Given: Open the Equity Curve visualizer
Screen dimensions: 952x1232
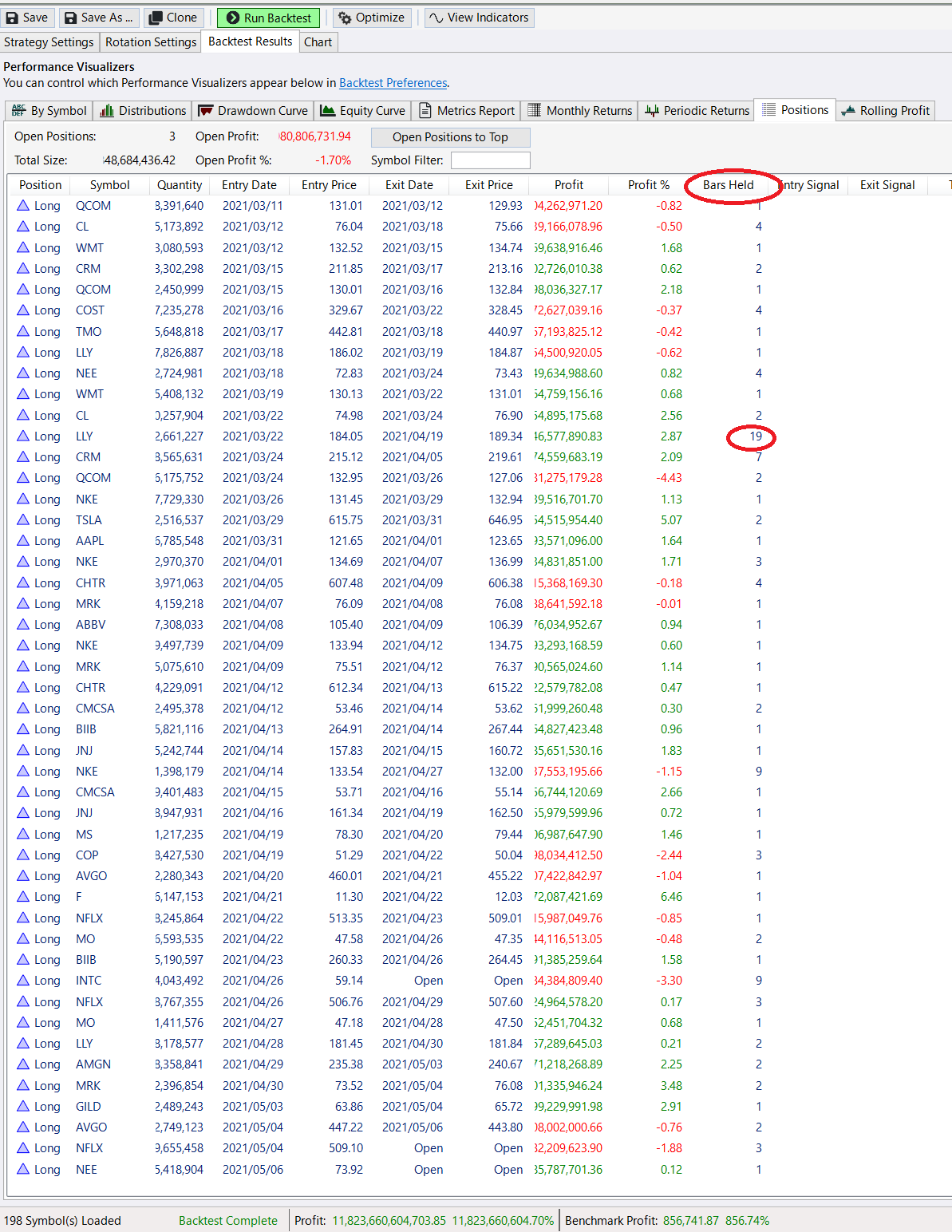Looking at the screenshot, I should tap(362, 110).
